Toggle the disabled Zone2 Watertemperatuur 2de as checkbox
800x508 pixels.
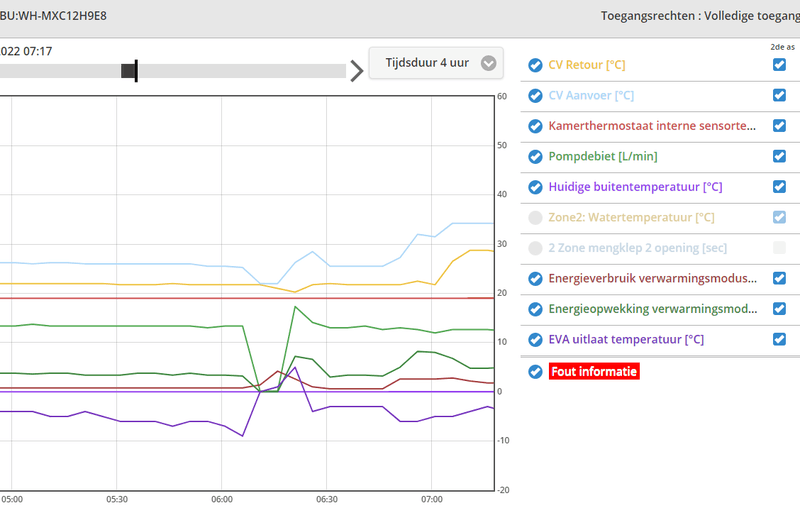[779, 217]
